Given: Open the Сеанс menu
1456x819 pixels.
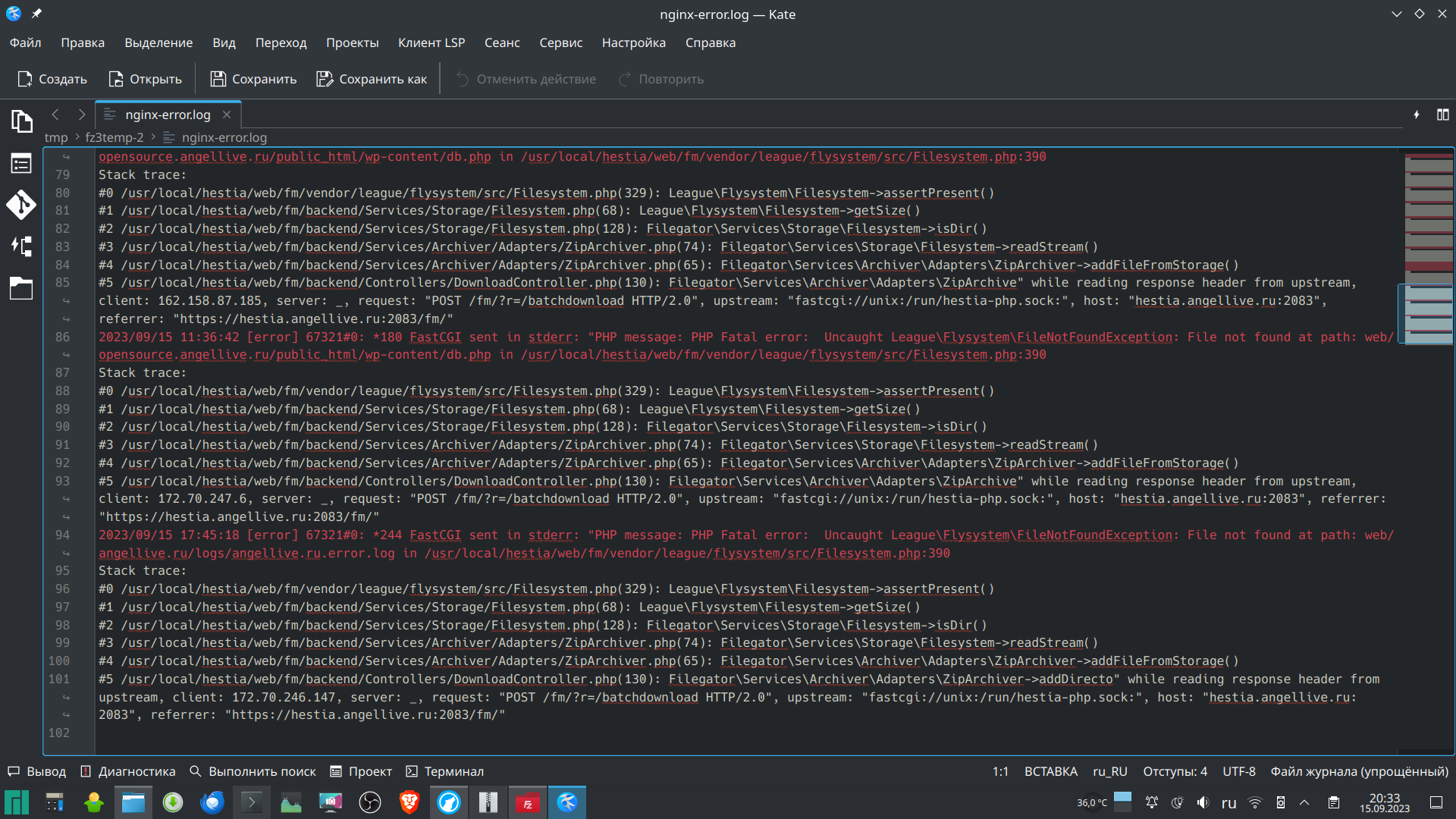Looking at the screenshot, I should [502, 42].
